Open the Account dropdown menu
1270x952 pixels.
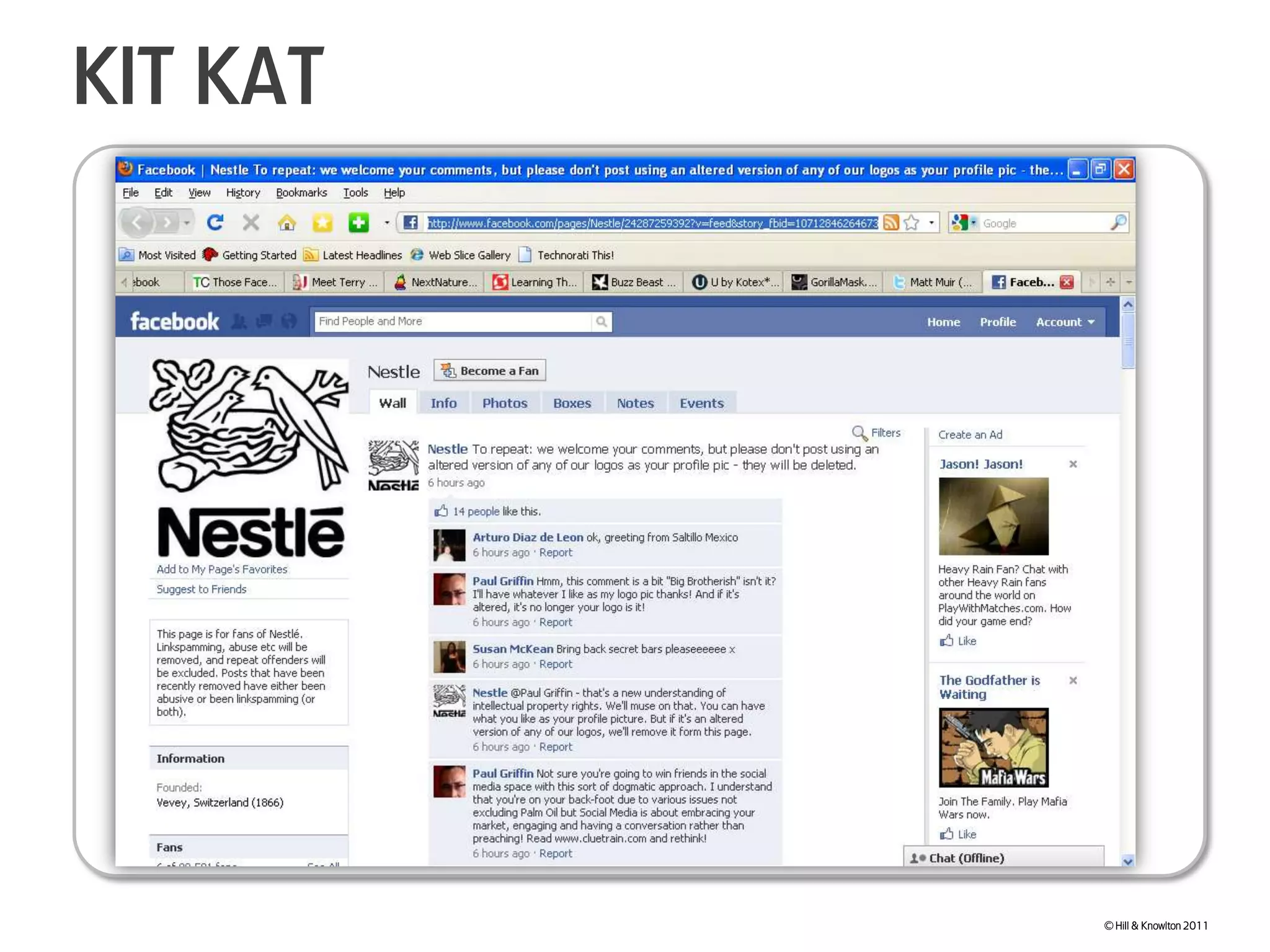[1065, 322]
